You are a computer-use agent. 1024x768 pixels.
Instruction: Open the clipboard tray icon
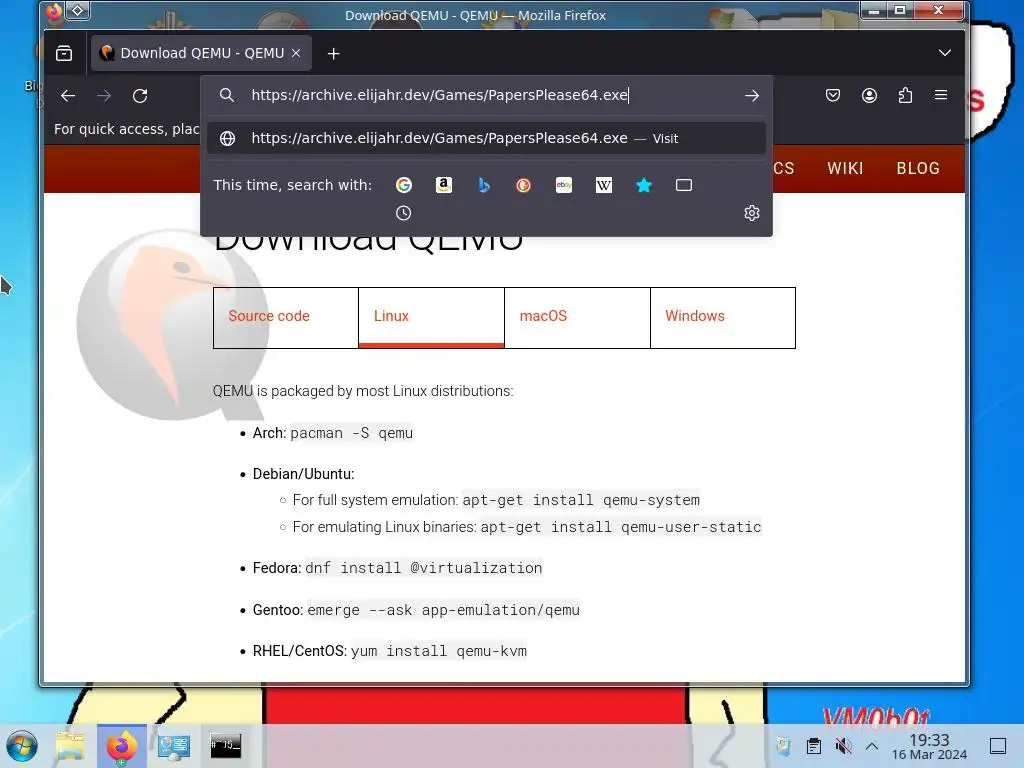click(814, 746)
